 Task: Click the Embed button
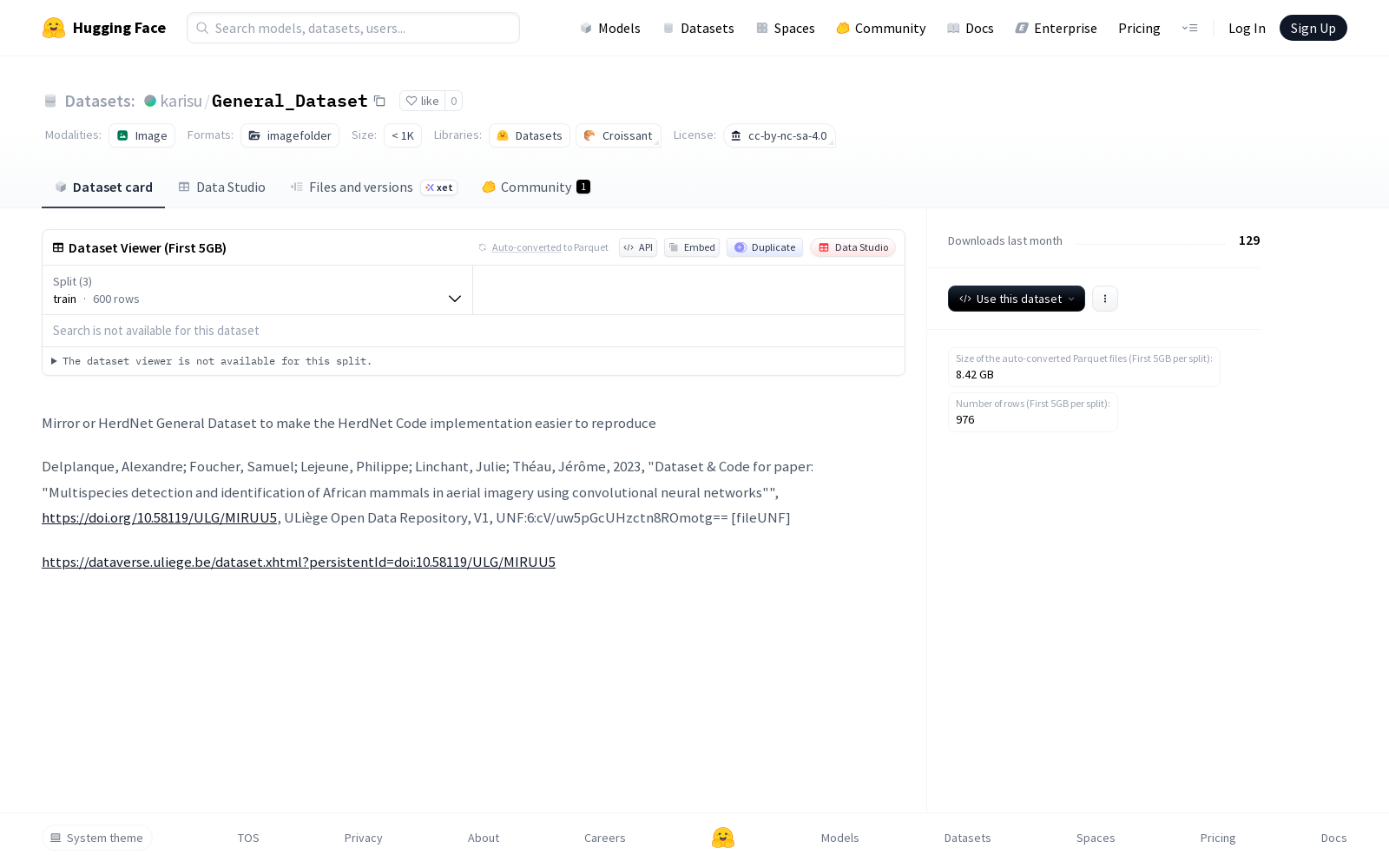tap(692, 247)
